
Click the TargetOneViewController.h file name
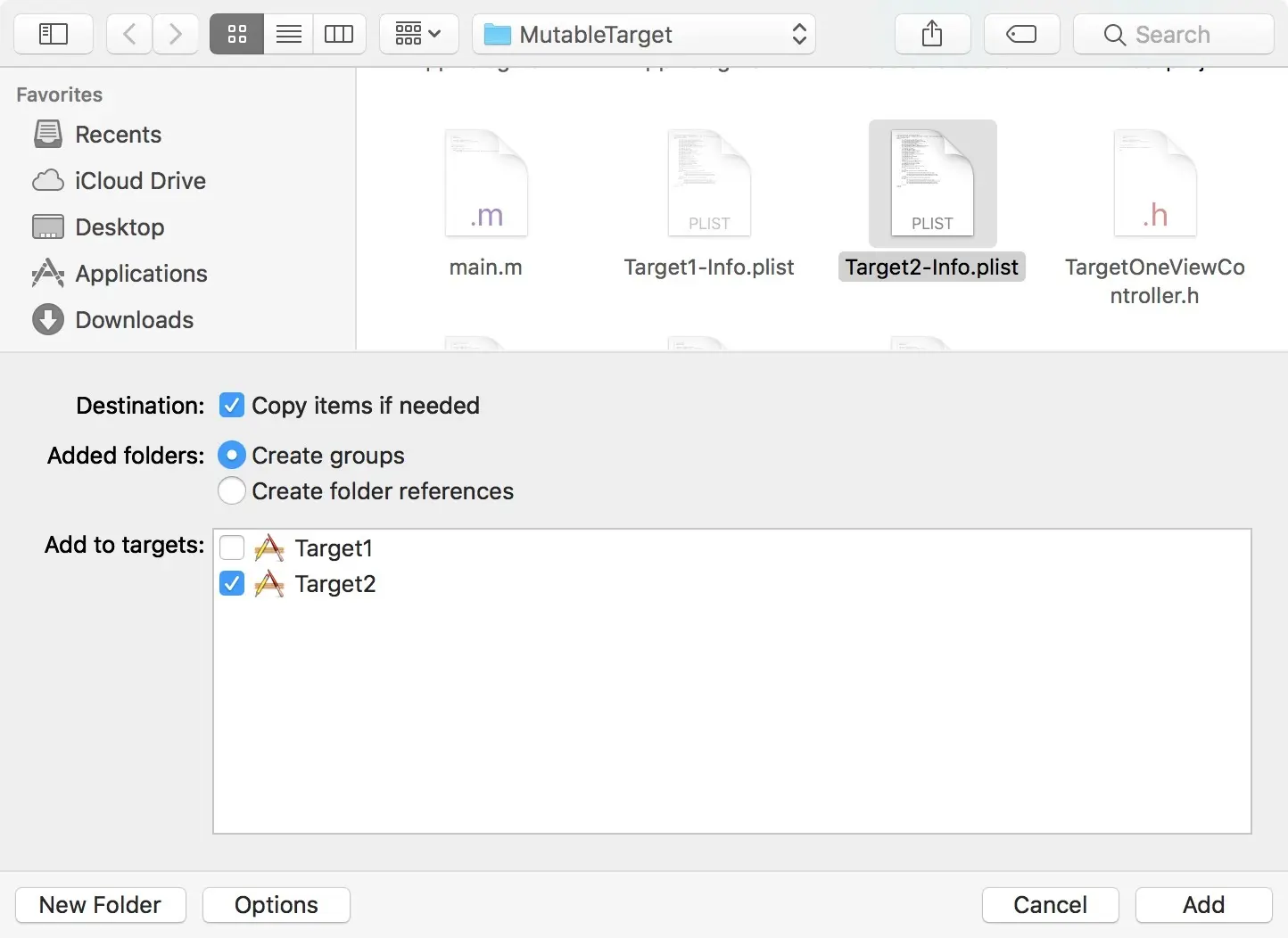[1155, 282]
